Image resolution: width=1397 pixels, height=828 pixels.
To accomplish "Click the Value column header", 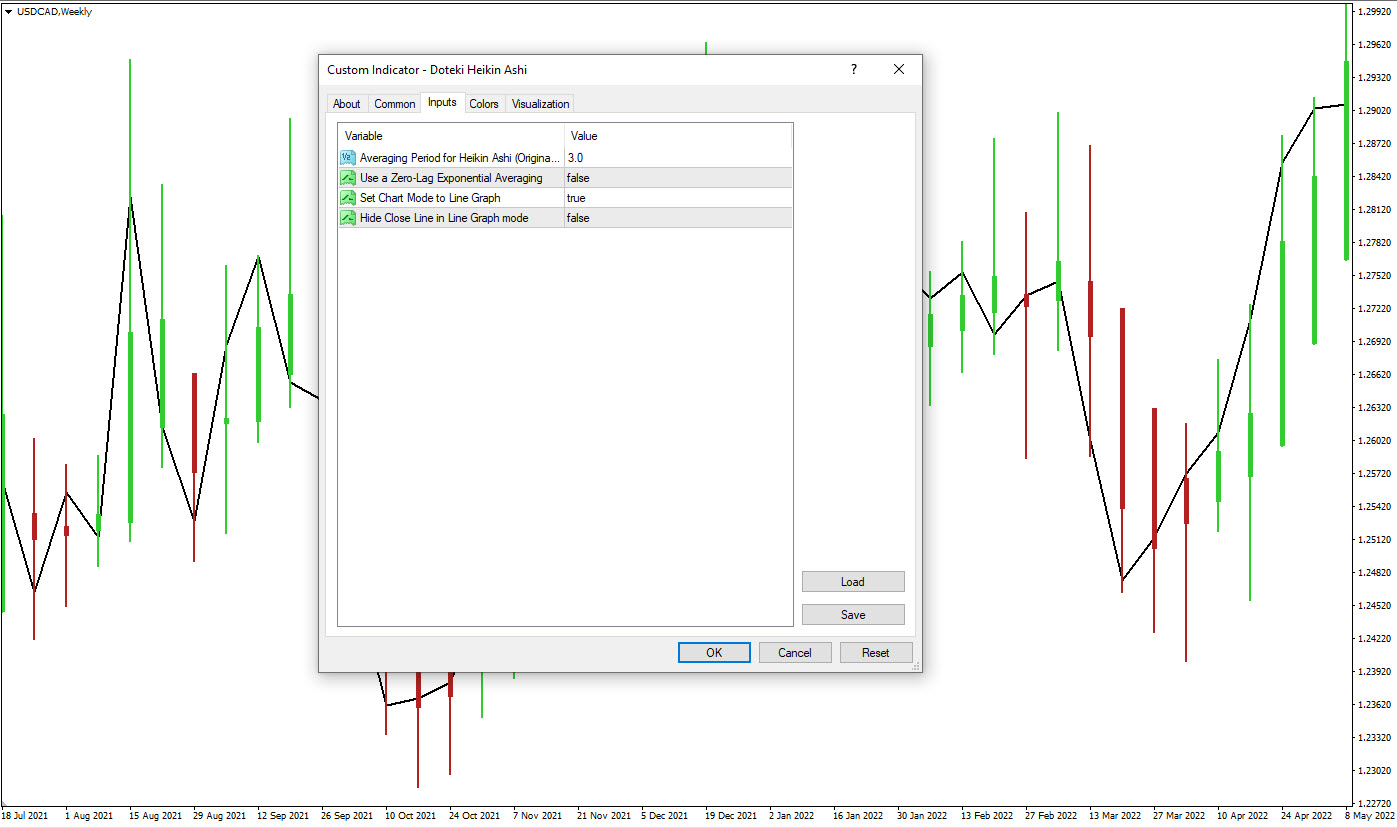I will point(679,136).
